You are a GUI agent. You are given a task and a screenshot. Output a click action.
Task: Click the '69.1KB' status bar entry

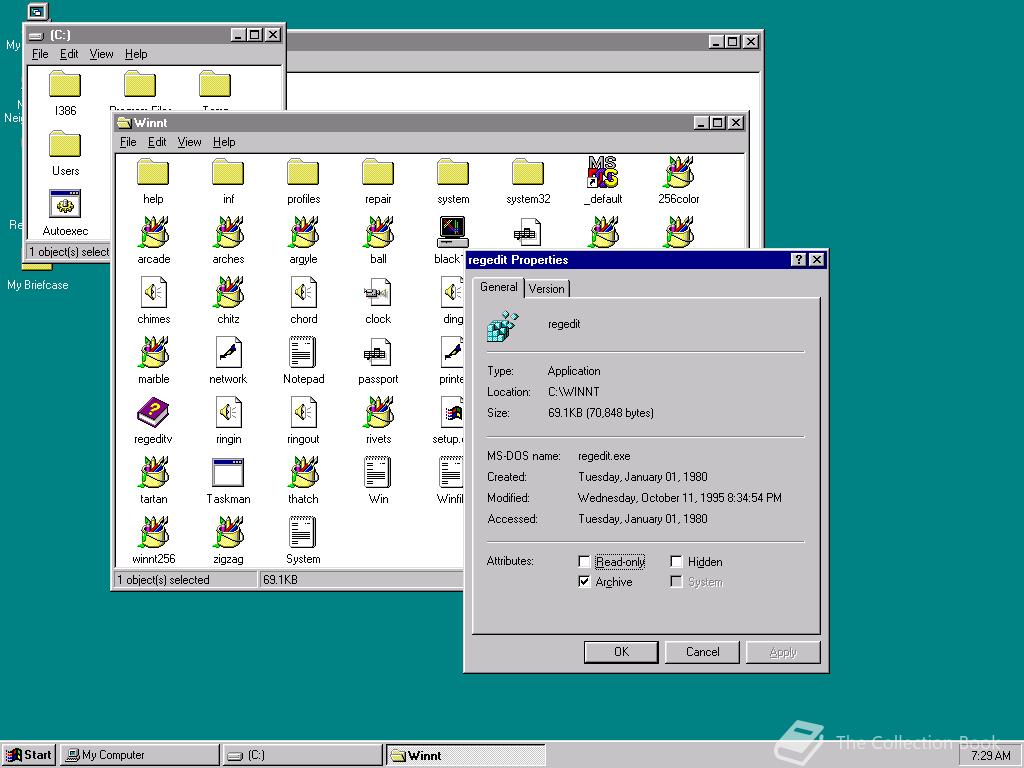[x=280, y=579]
